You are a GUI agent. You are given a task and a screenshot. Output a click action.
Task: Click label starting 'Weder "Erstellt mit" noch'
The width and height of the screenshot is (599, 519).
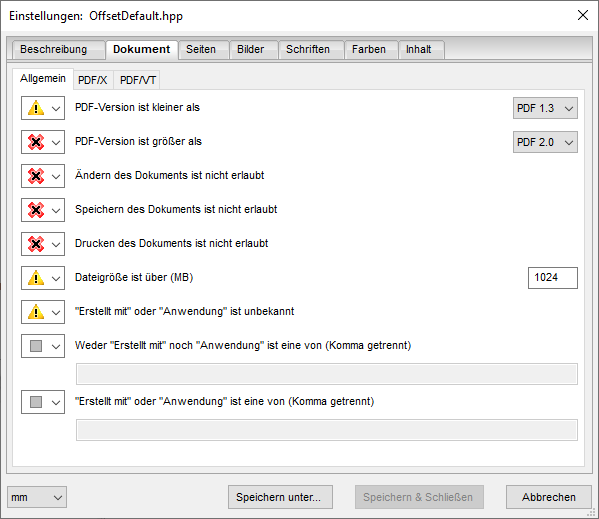coord(243,345)
